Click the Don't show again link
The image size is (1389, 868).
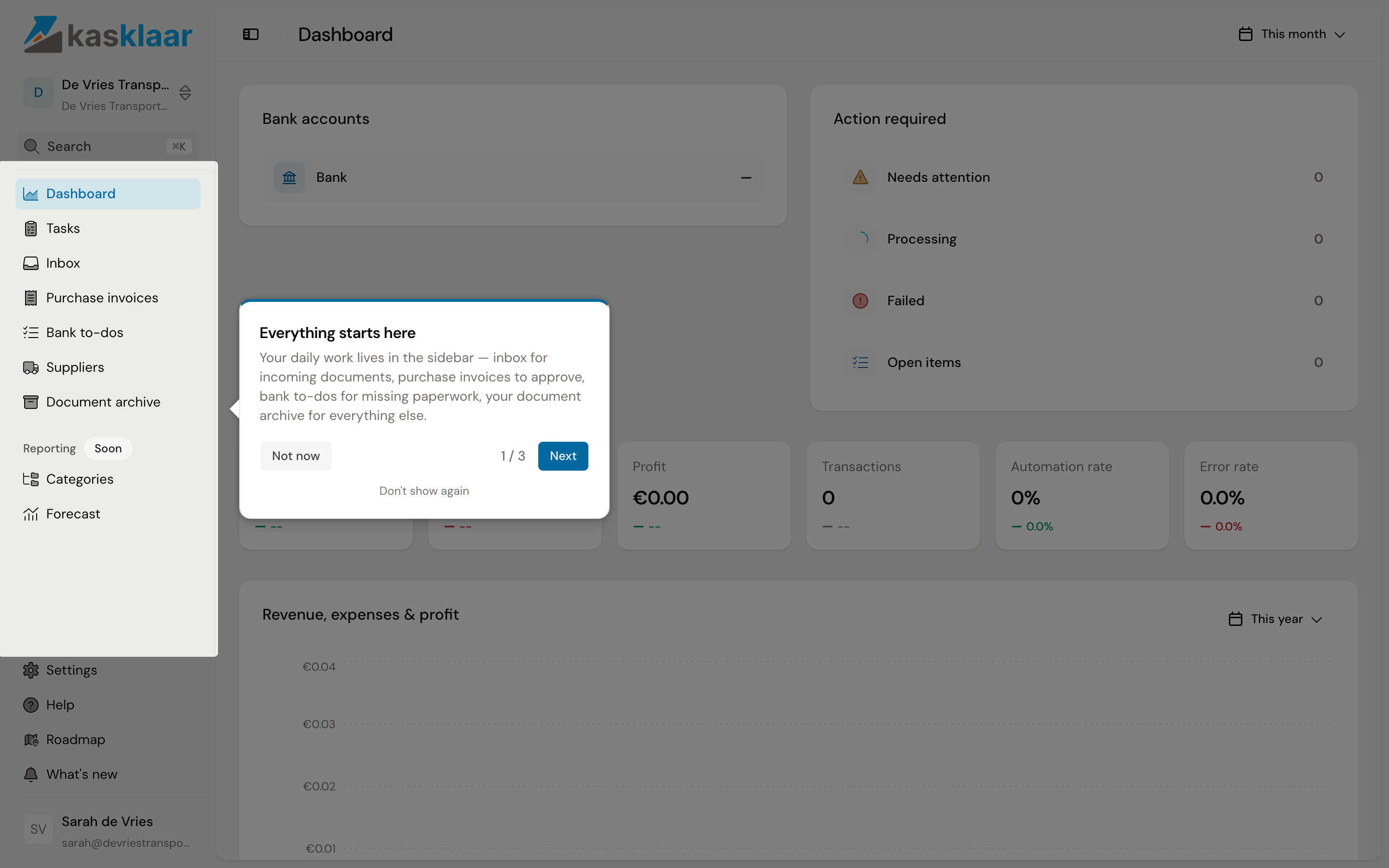tap(424, 491)
